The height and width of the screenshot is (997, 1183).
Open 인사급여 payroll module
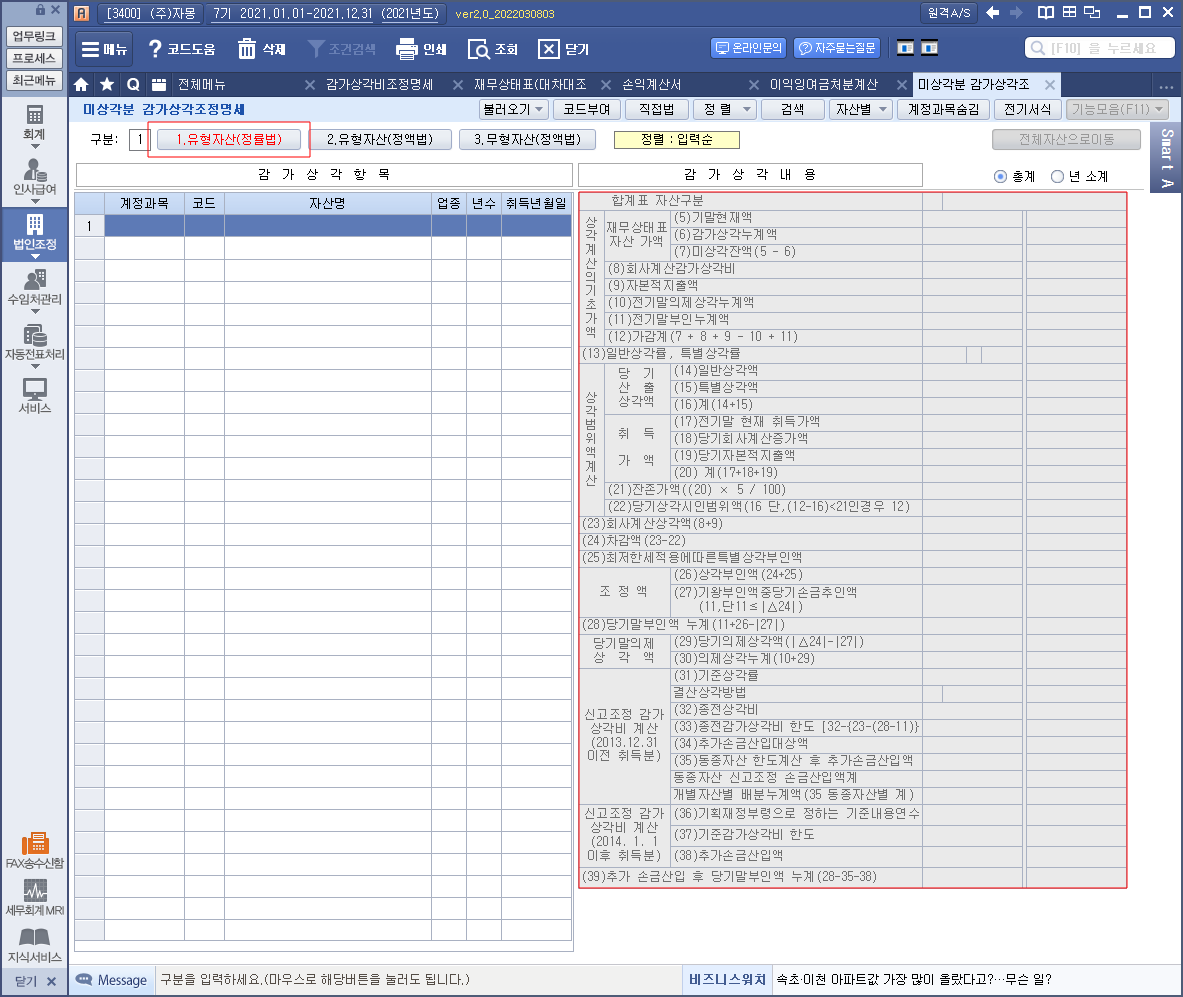tap(34, 178)
